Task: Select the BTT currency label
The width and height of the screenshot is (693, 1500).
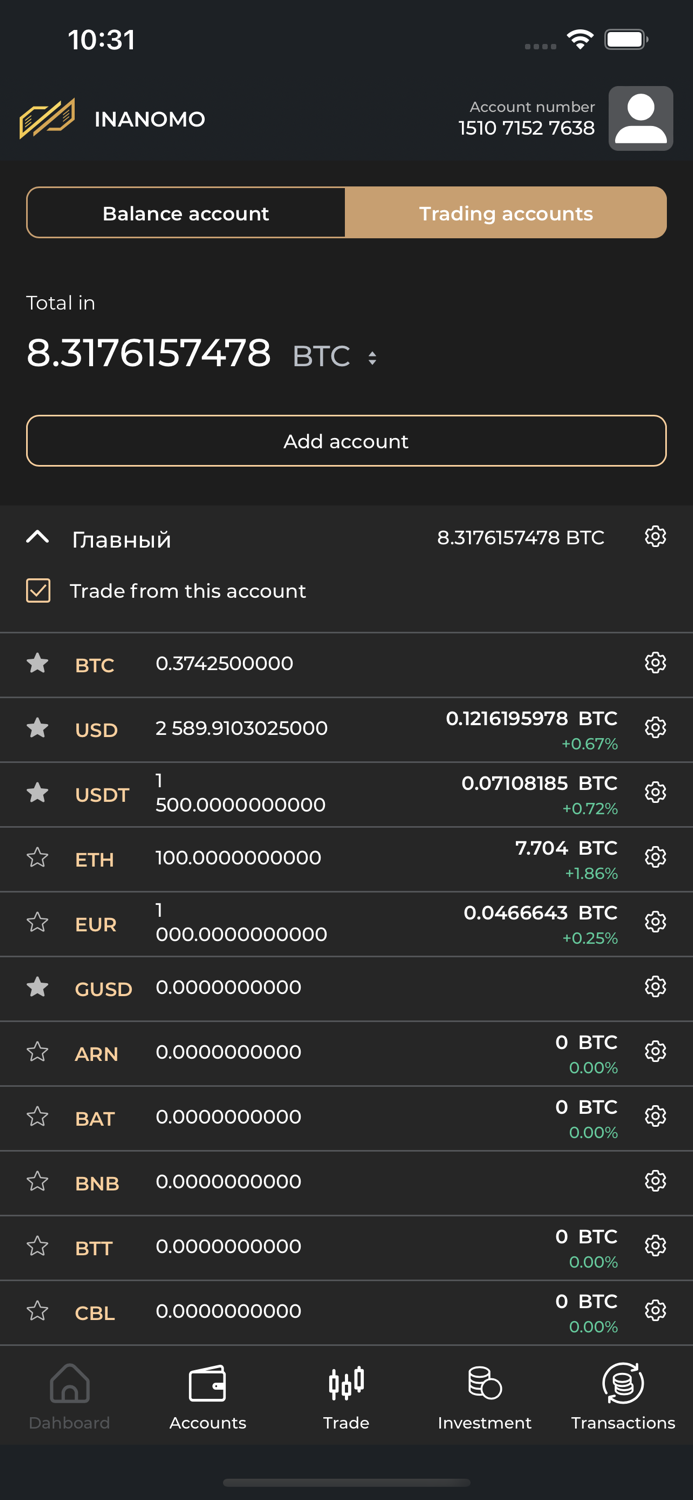Action: (94, 1248)
